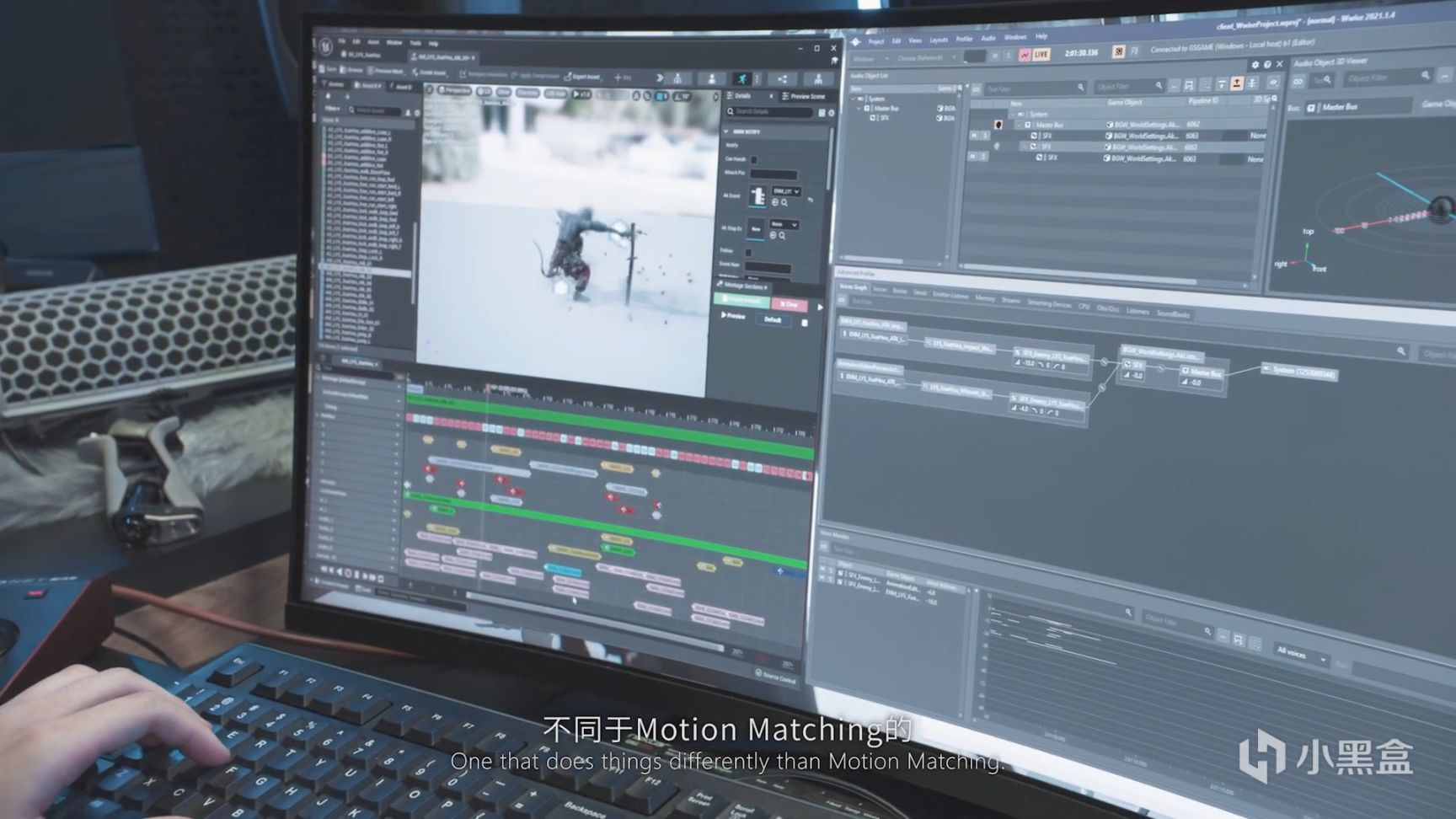This screenshot has width=1456, height=819.
Task: Open the File menu in Unreal Editor
Action: 342,41
